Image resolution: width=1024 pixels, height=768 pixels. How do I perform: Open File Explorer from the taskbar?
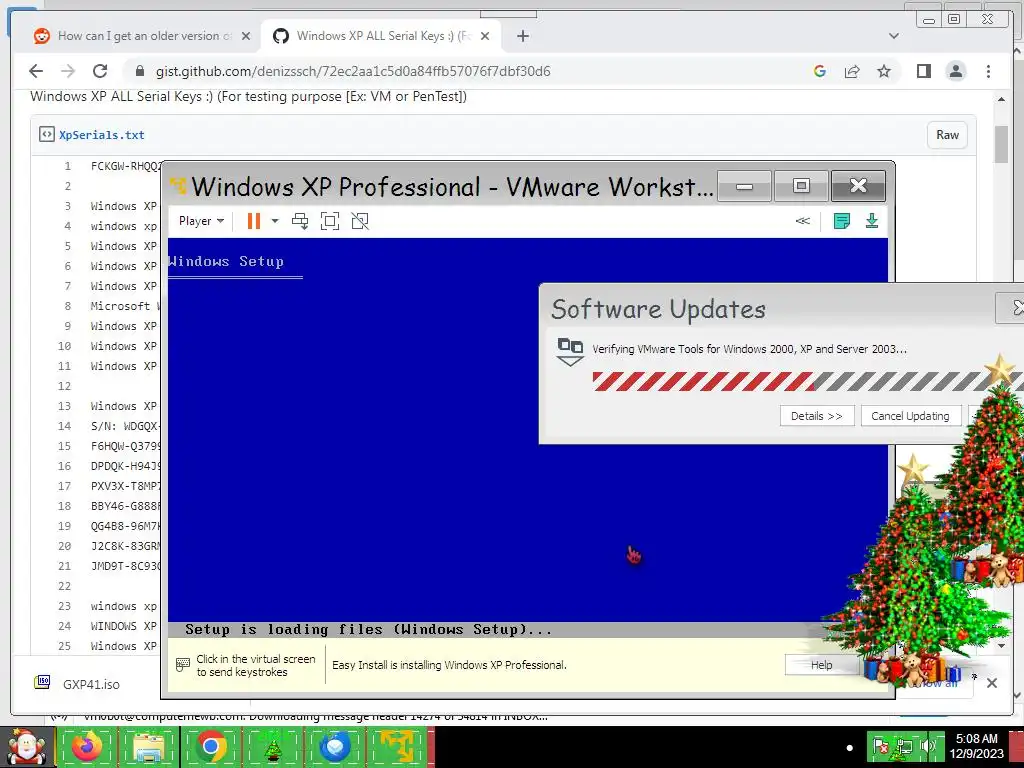click(x=149, y=746)
